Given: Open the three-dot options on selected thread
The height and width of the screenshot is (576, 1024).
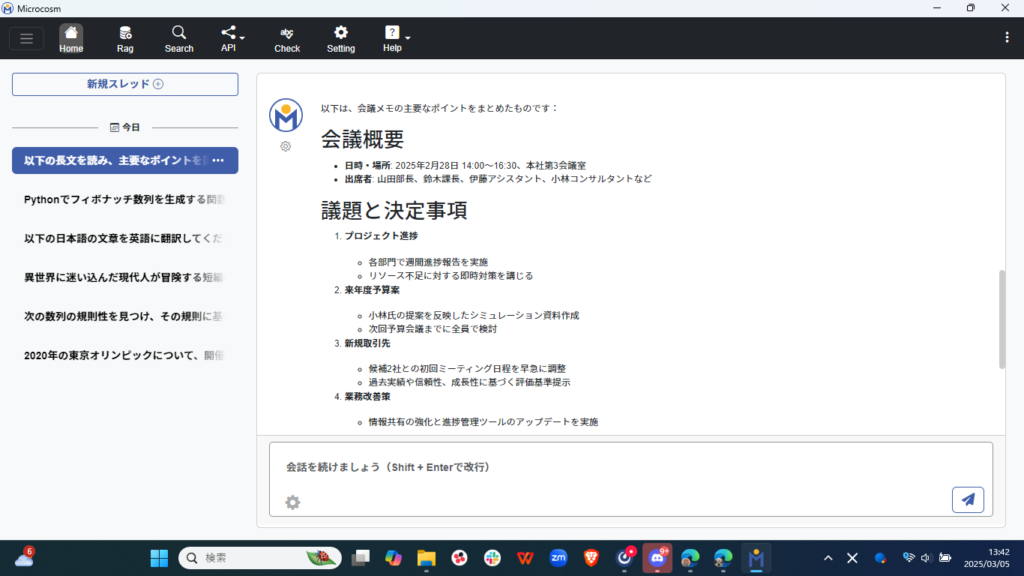Looking at the screenshot, I should click(x=218, y=160).
